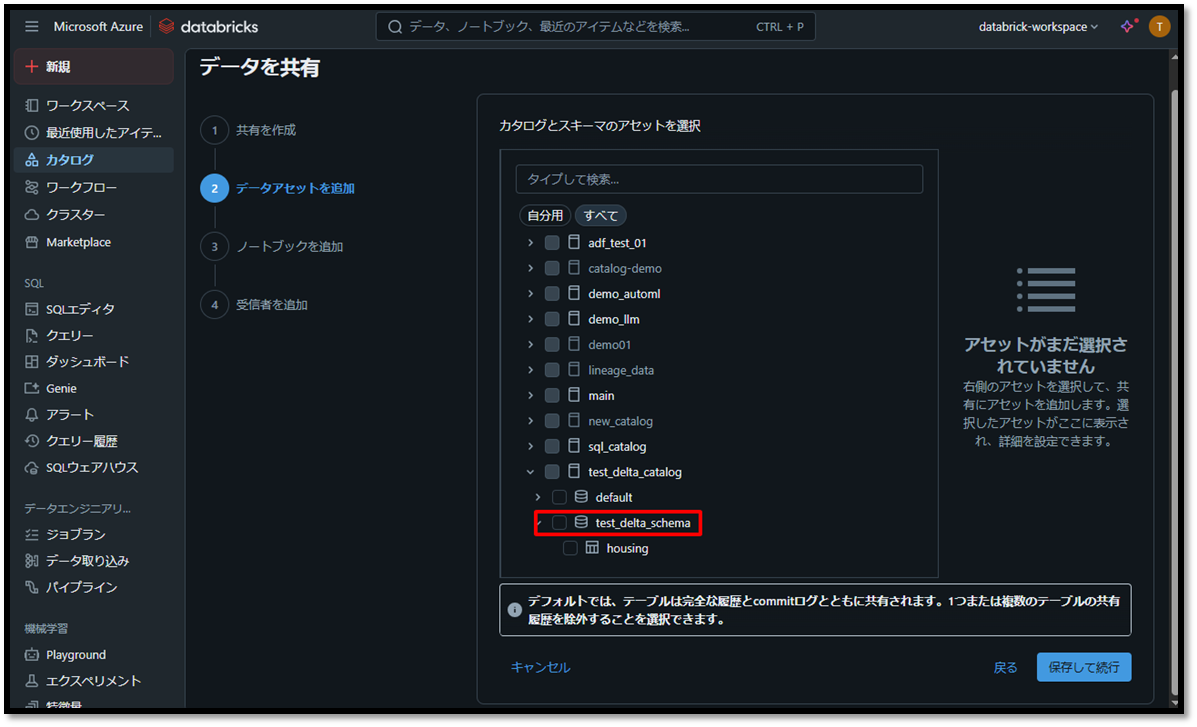Click the SQLエディタ icon
The image size is (1197, 727).
pyautogui.click(x=31, y=309)
